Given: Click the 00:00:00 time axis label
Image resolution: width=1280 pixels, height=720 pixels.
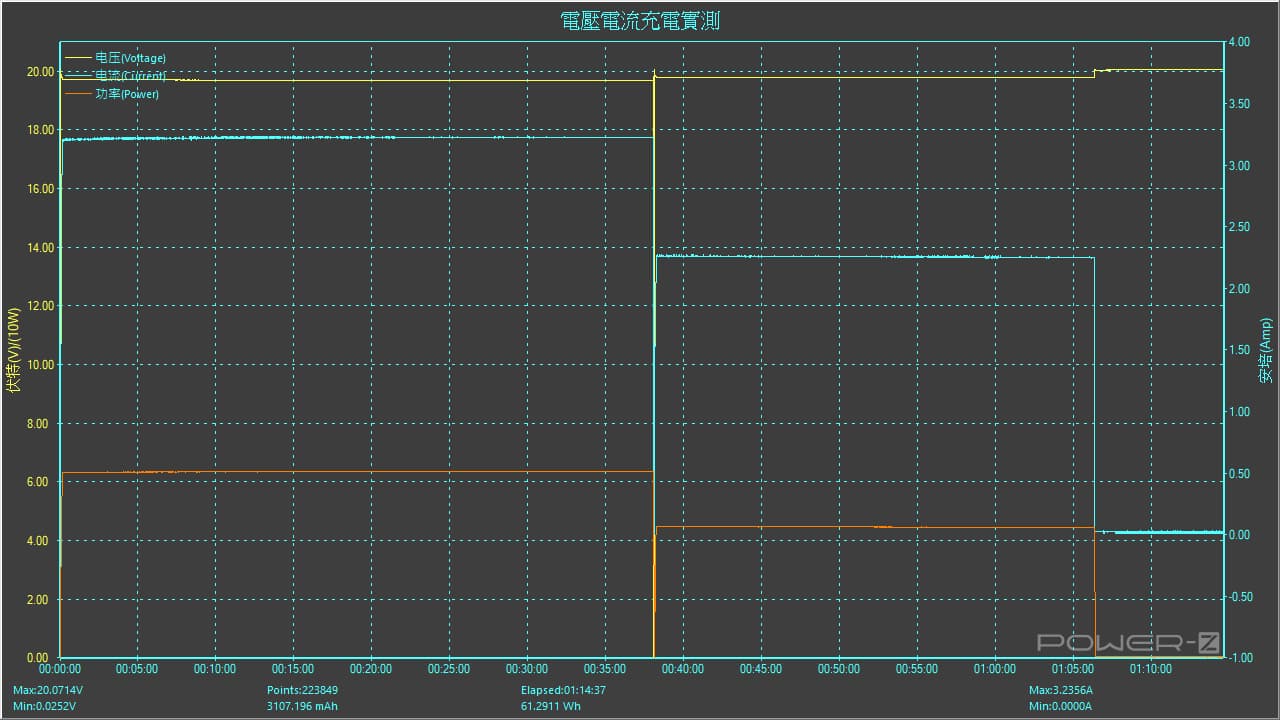Looking at the screenshot, I should [61, 669].
